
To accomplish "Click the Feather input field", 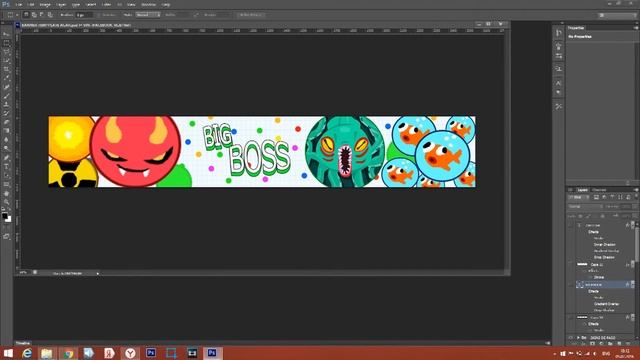I will pos(84,15).
